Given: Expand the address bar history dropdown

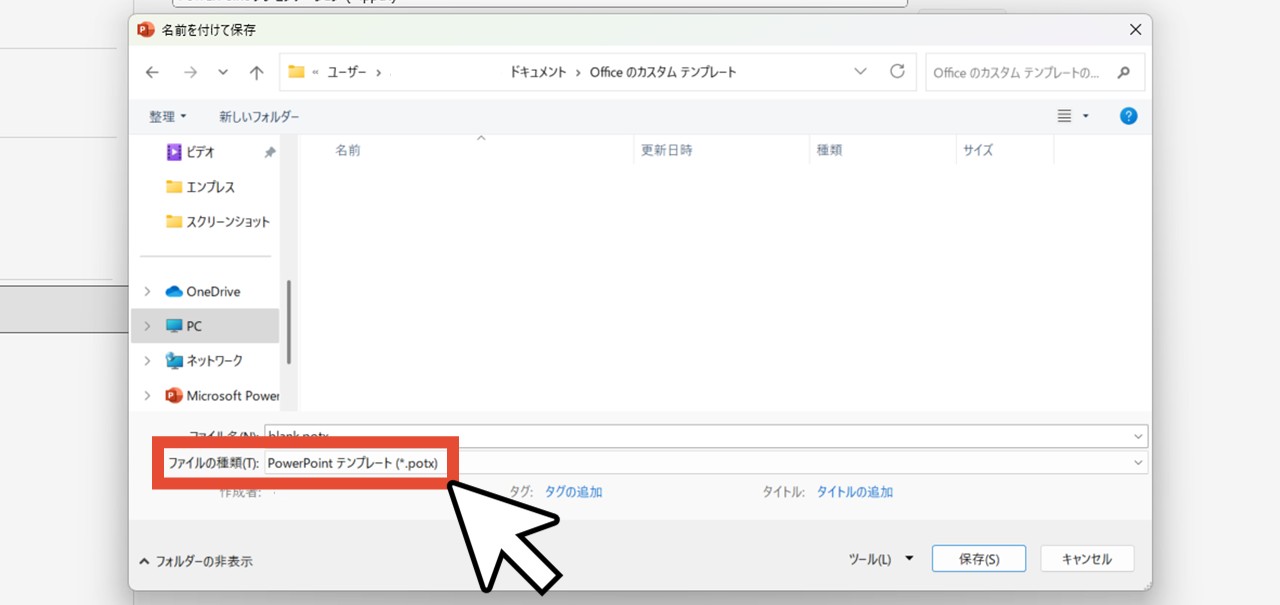Looking at the screenshot, I should pos(860,72).
